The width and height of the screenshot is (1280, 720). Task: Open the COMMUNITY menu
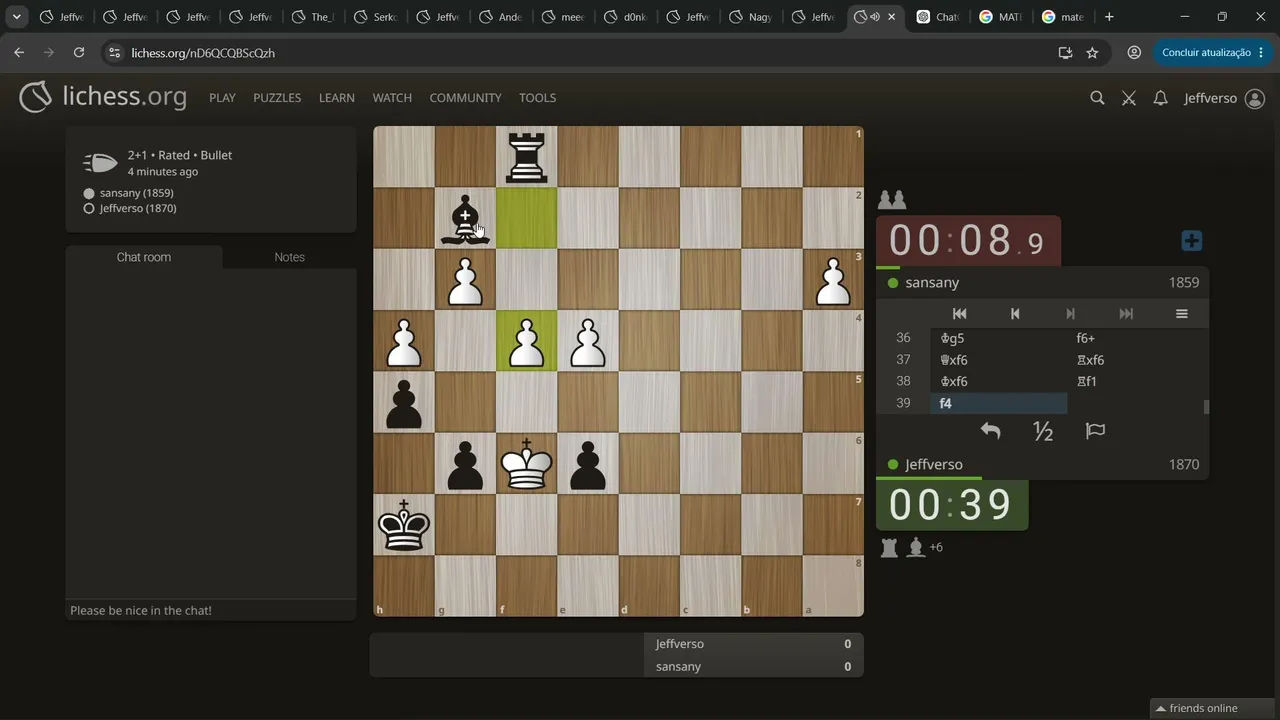(x=465, y=98)
